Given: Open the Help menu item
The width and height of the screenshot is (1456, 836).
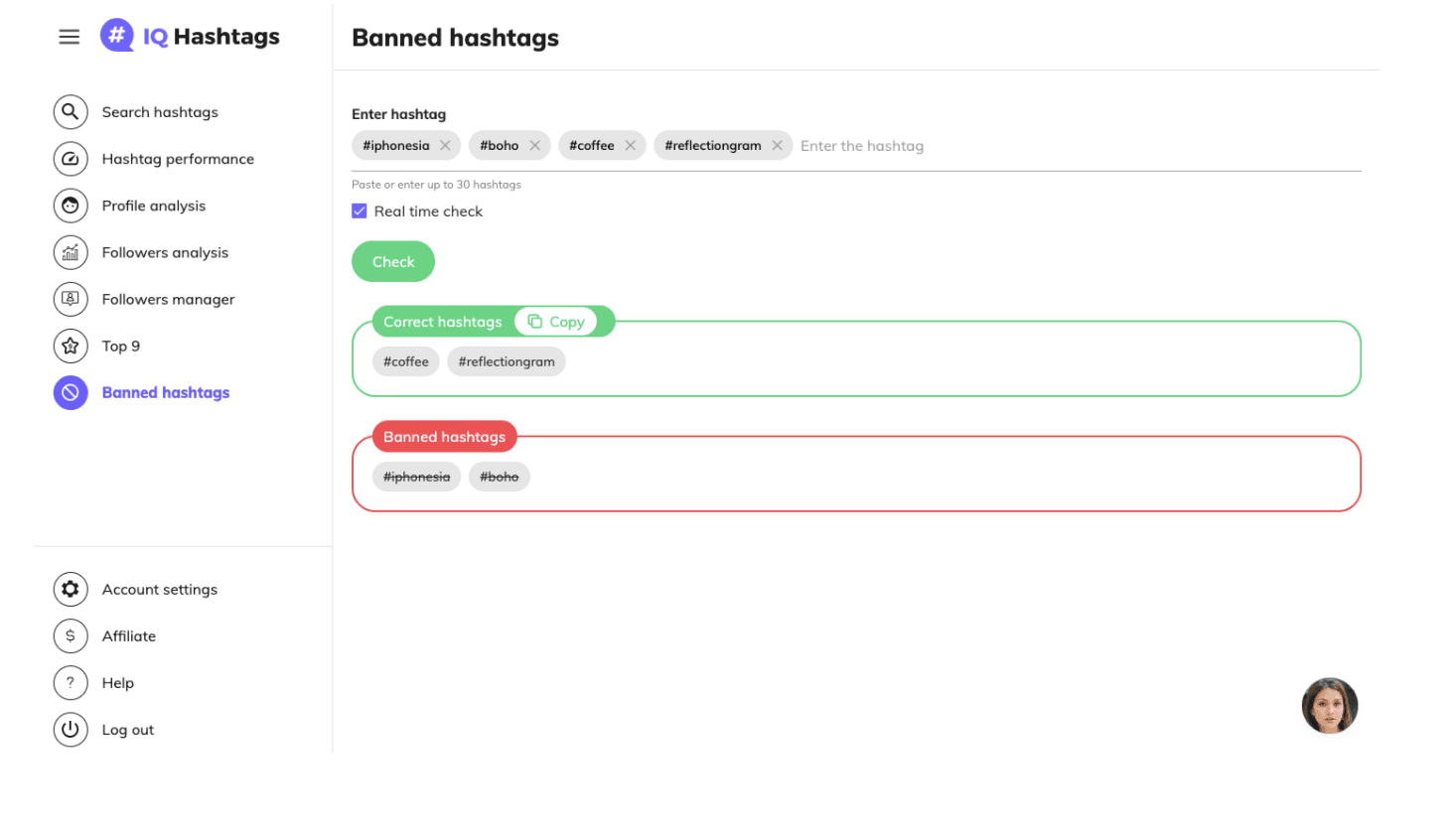Looking at the screenshot, I should [117, 683].
